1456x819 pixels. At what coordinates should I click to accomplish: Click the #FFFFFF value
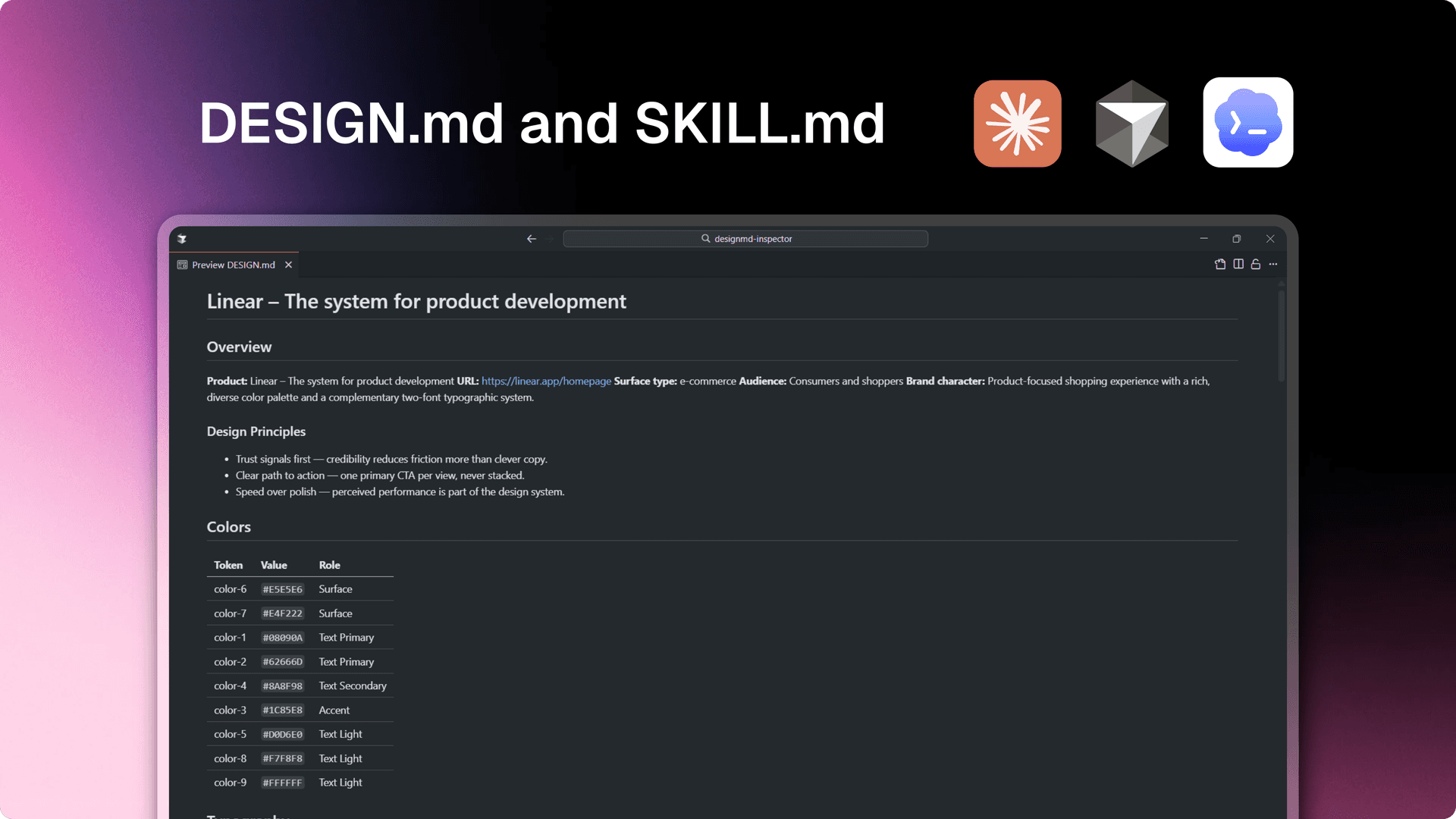(x=282, y=783)
